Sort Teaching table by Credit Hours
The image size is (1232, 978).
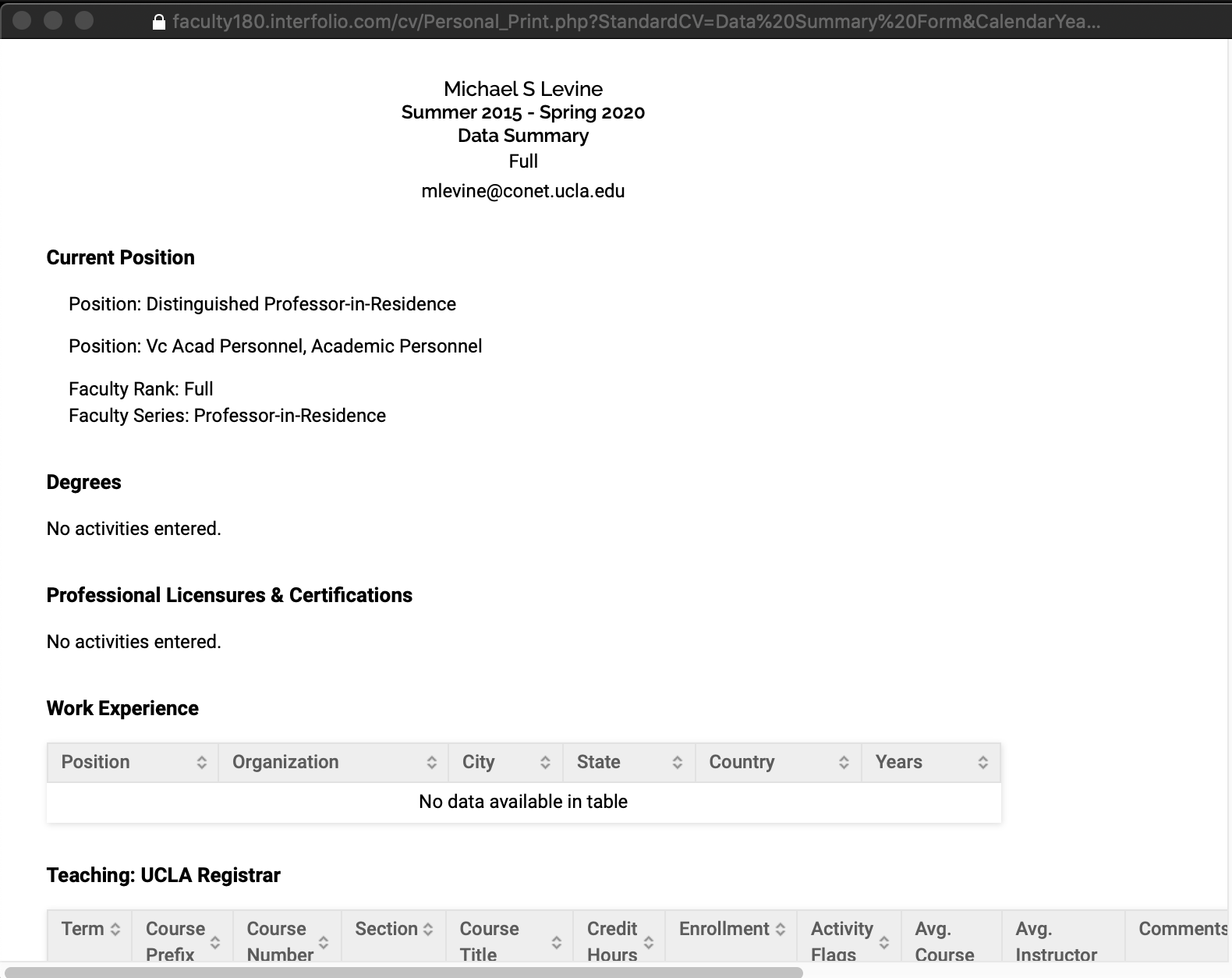click(619, 936)
